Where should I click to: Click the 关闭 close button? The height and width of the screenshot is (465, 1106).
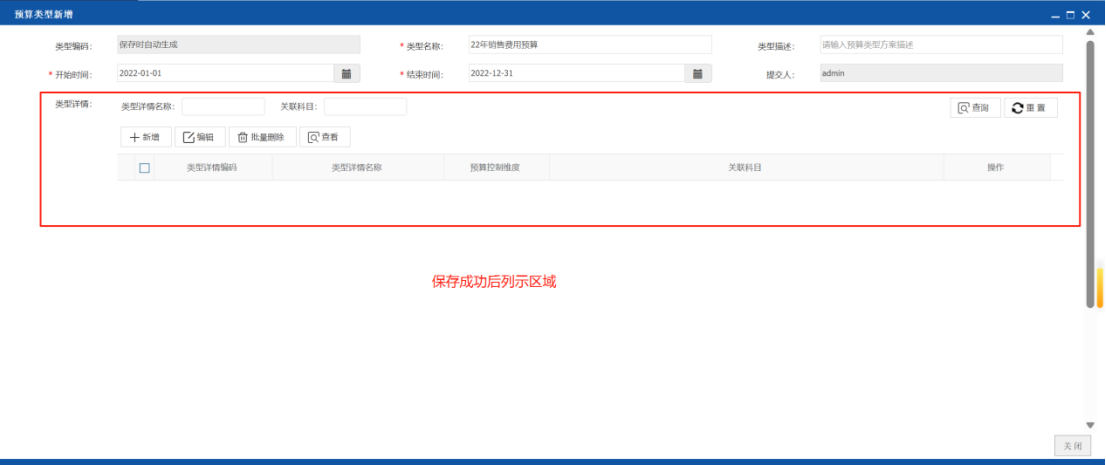(1072, 446)
